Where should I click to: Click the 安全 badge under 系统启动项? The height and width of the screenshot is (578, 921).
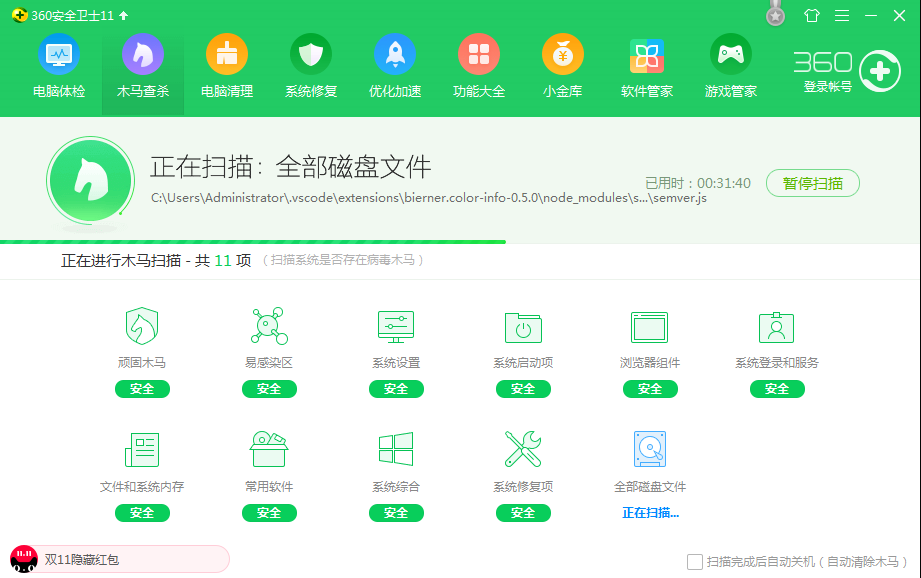(523, 389)
